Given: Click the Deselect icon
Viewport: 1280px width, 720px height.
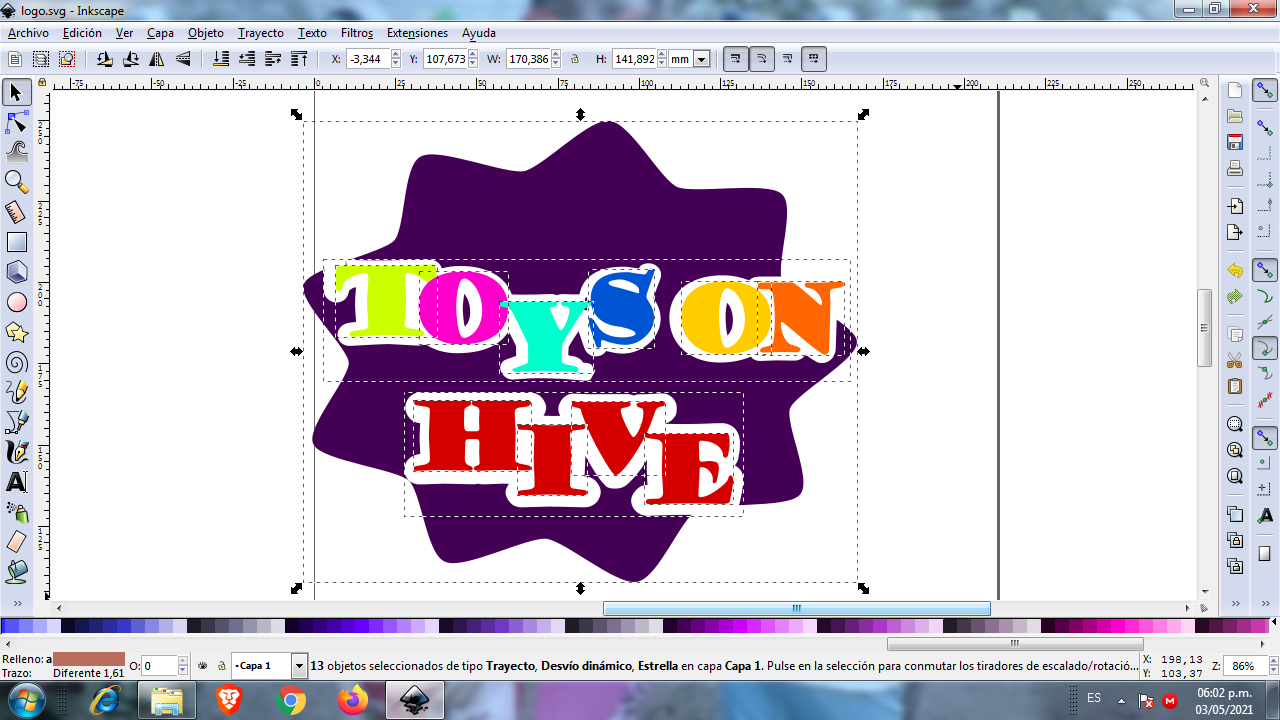Looking at the screenshot, I should tap(67, 59).
